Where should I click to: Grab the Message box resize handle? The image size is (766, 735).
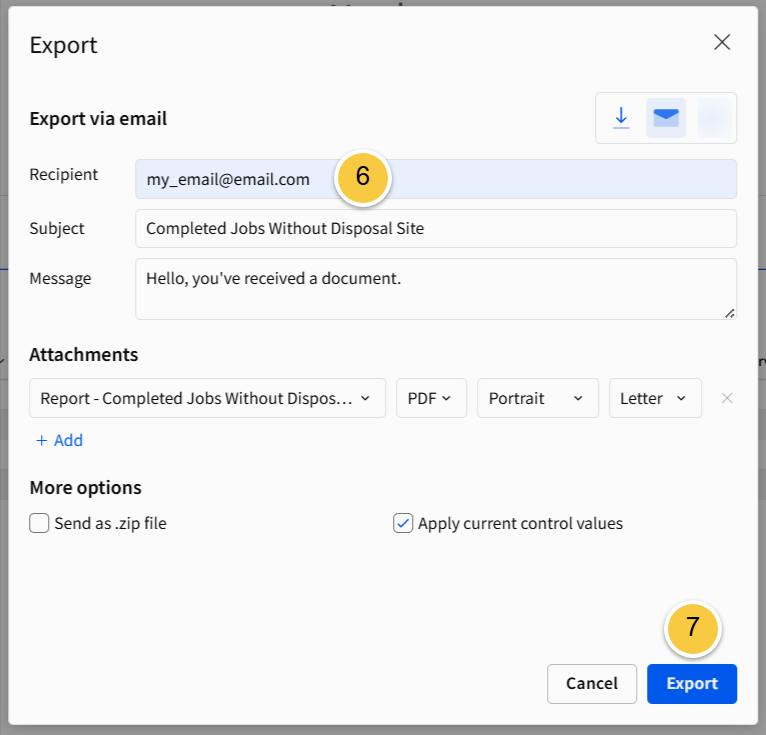coord(729,314)
